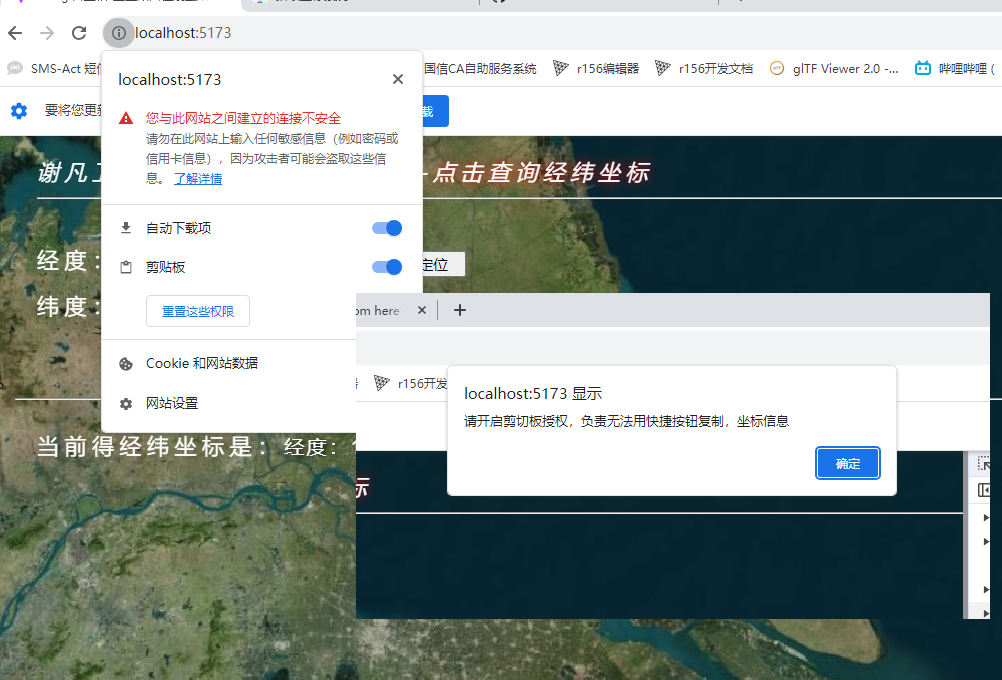Screen dimensions: 1002x680
Task: Toggle the 自动下载项 permission switch
Action: pyautogui.click(x=387, y=228)
